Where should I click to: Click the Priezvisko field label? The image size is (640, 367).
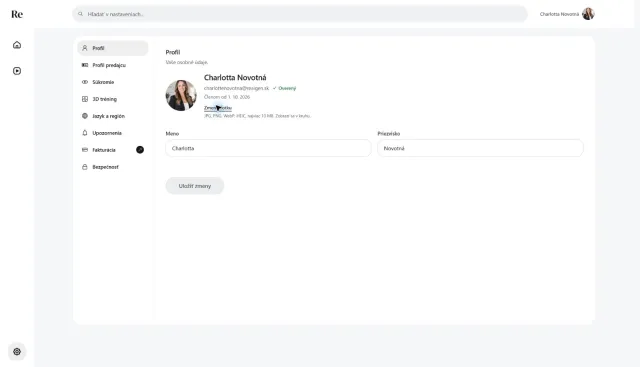click(389, 133)
